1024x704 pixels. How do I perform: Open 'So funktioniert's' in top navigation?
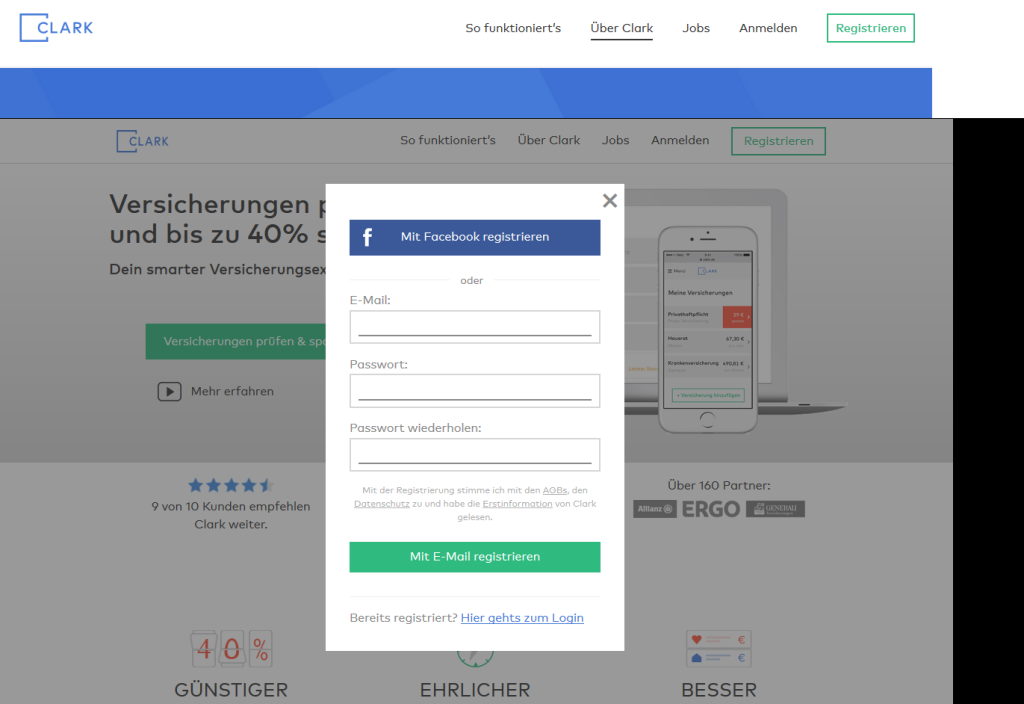513,28
